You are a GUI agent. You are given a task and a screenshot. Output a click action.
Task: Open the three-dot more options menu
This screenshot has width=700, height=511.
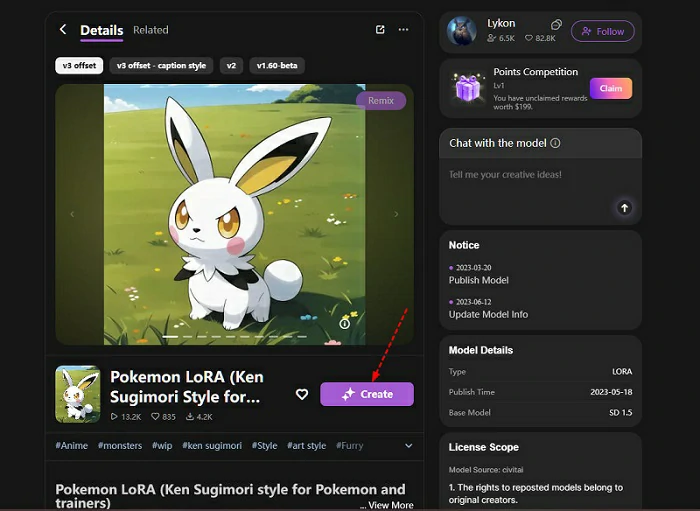(404, 30)
